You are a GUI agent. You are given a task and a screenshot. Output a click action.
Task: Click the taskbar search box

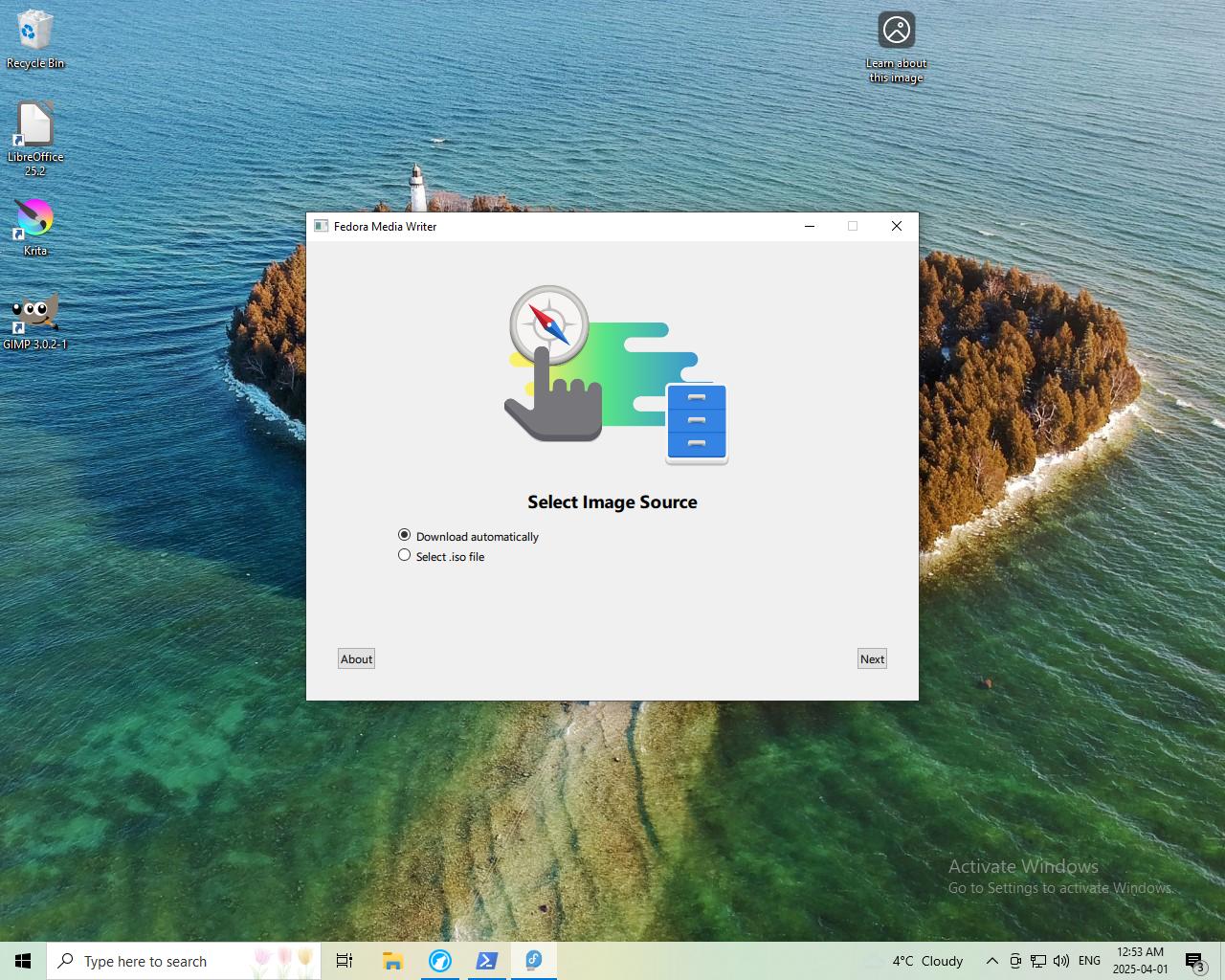click(x=184, y=961)
